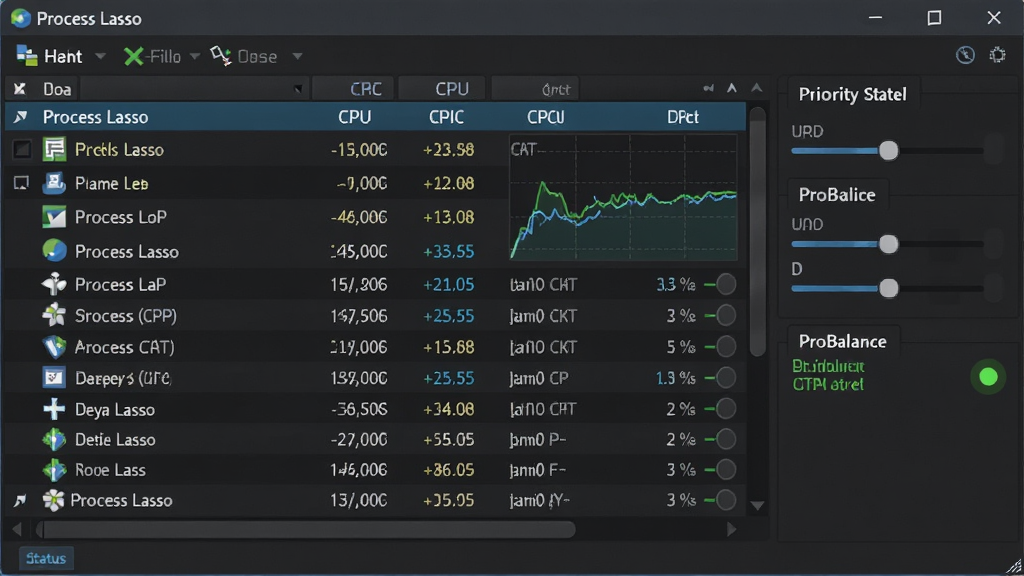Open the dropdown arrow next to Fillo
The height and width of the screenshot is (576, 1024).
195,57
